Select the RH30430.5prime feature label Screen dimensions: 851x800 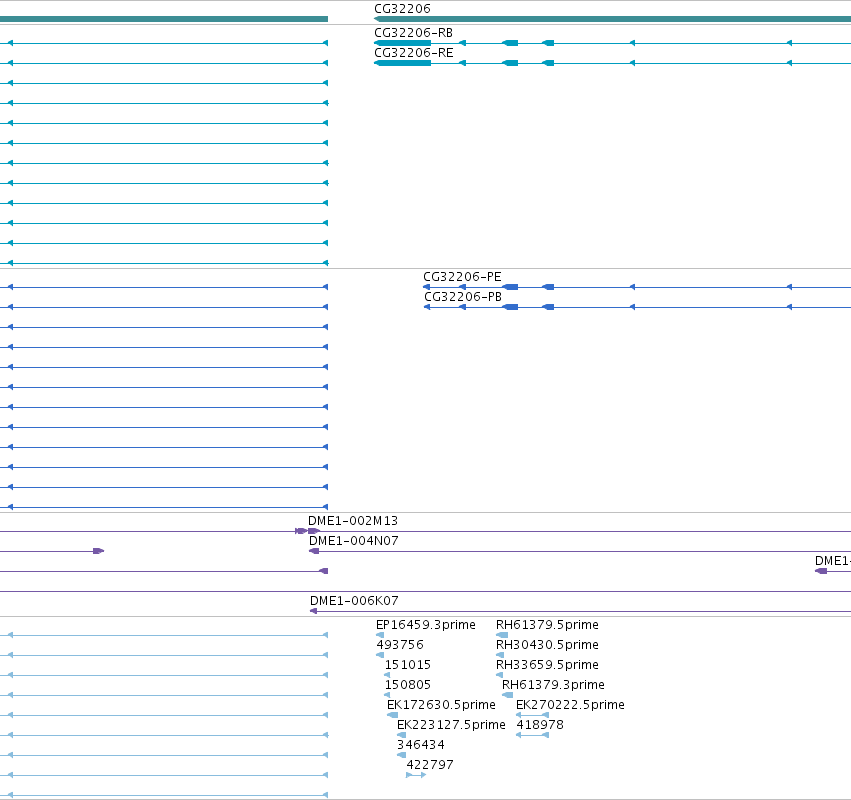point(547,645)
